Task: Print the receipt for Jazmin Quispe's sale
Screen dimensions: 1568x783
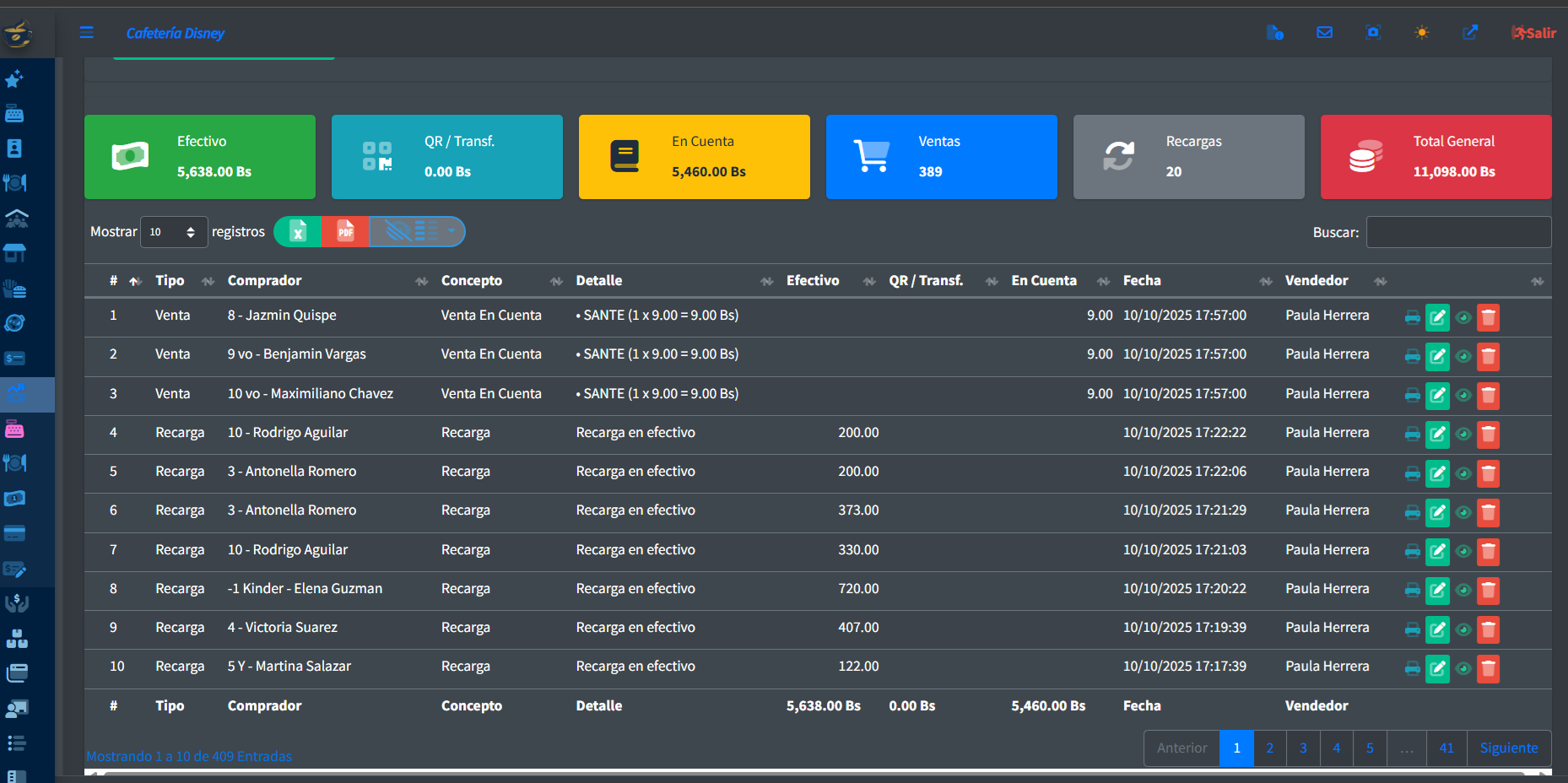Action: pyautogui.click(x=1412, y=317)
